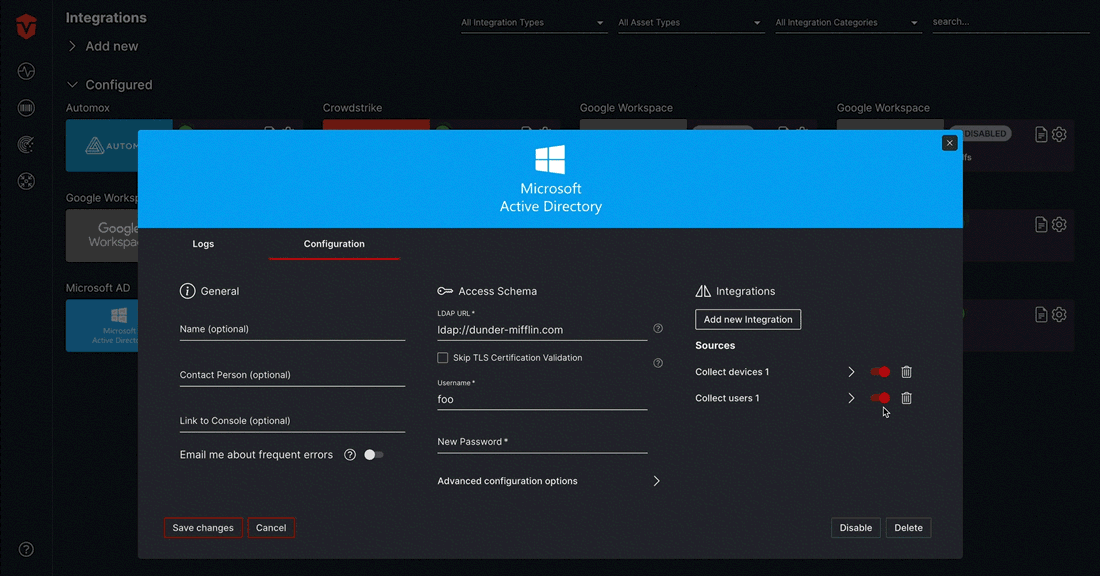Open the barcode assets icon in sidebar

26,107
